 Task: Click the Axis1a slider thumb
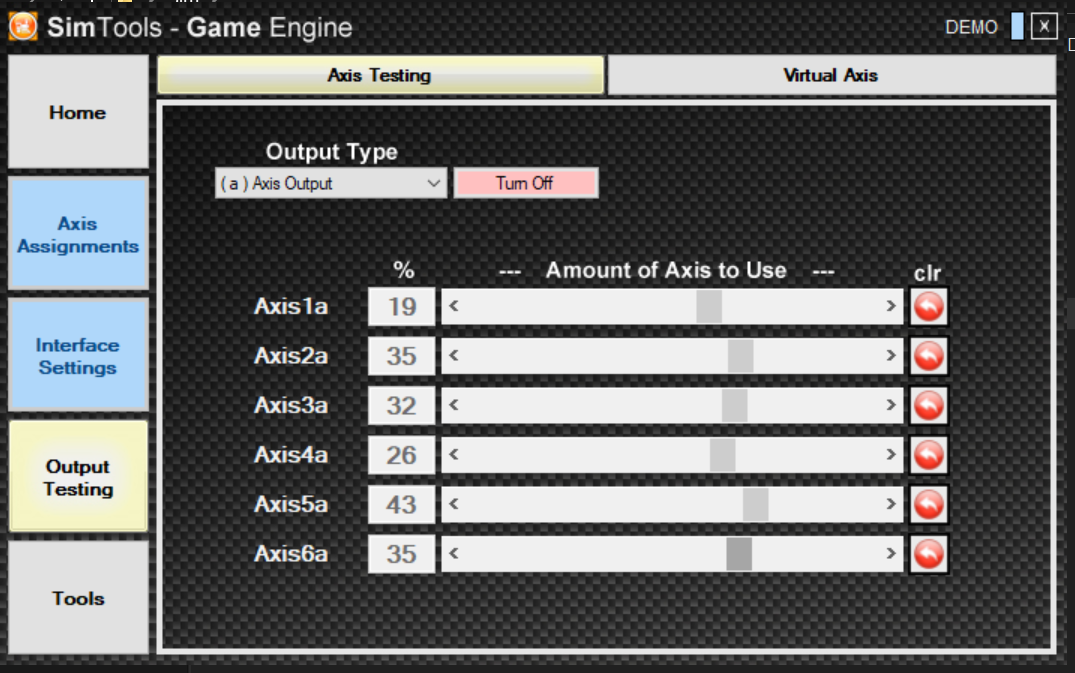pyautogui.click(x=709, y=306)
